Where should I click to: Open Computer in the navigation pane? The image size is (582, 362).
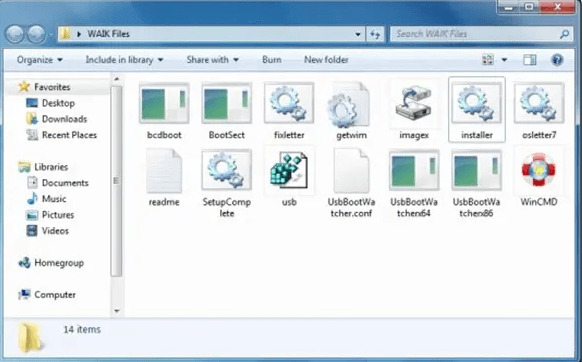click(55, 295)
